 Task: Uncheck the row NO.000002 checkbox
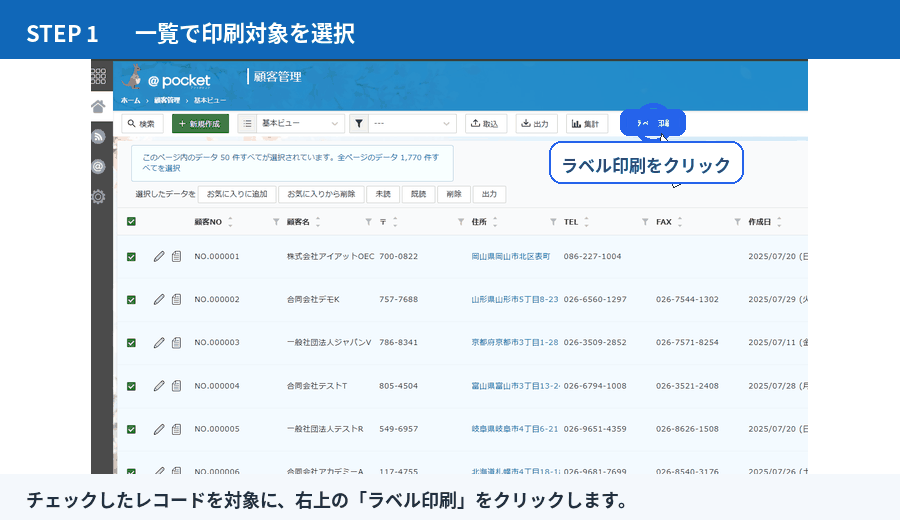click(131, 300)
